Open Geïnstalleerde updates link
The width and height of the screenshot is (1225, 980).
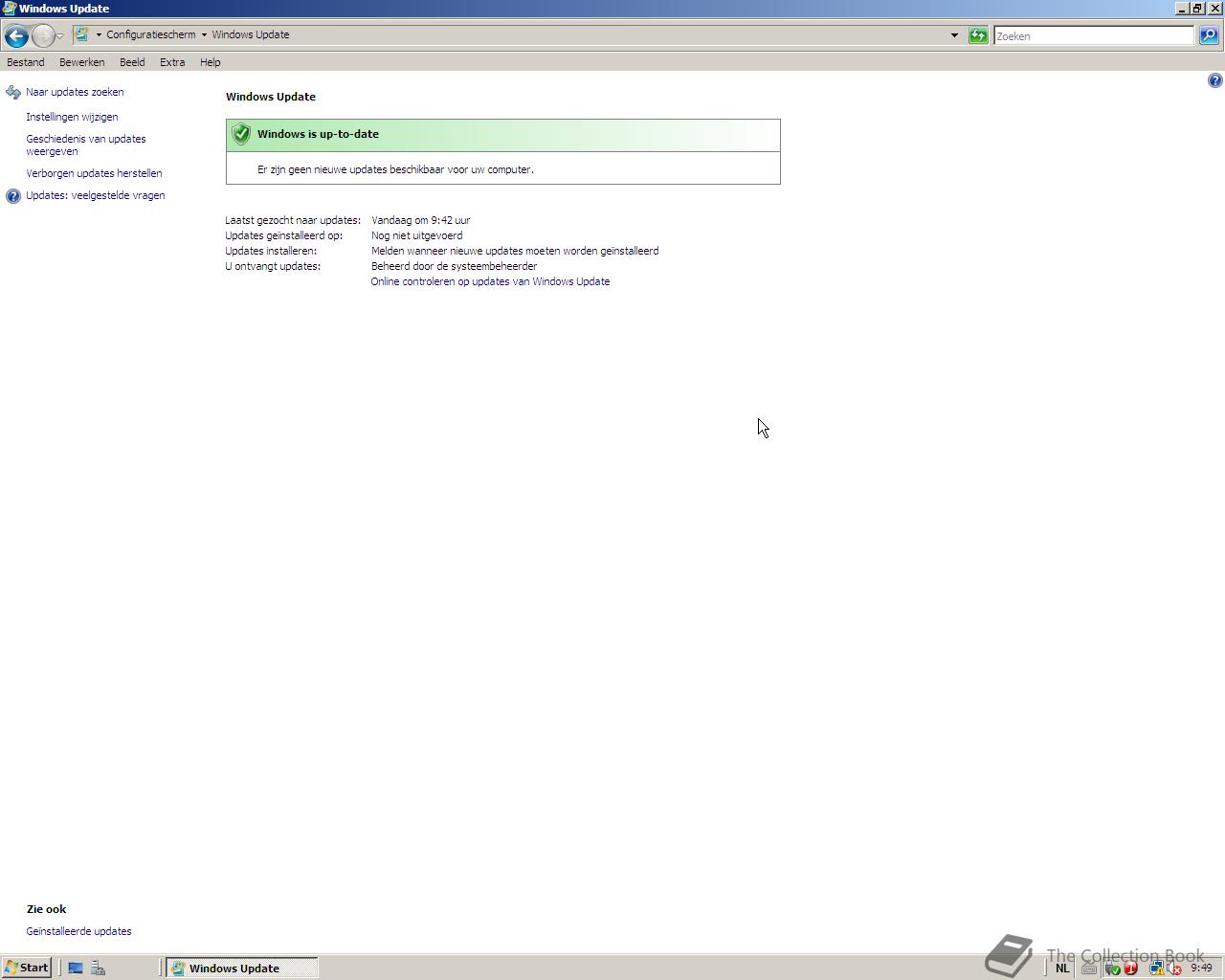(78, 931)
